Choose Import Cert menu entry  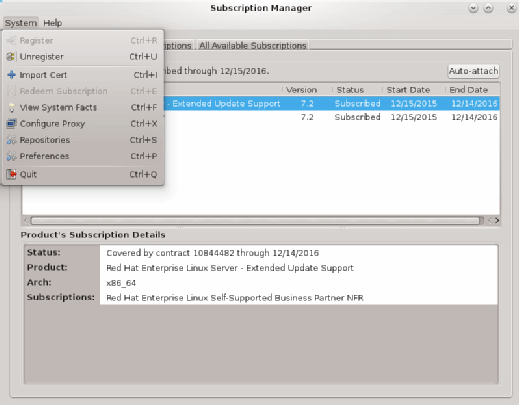(x=83, y=75)
